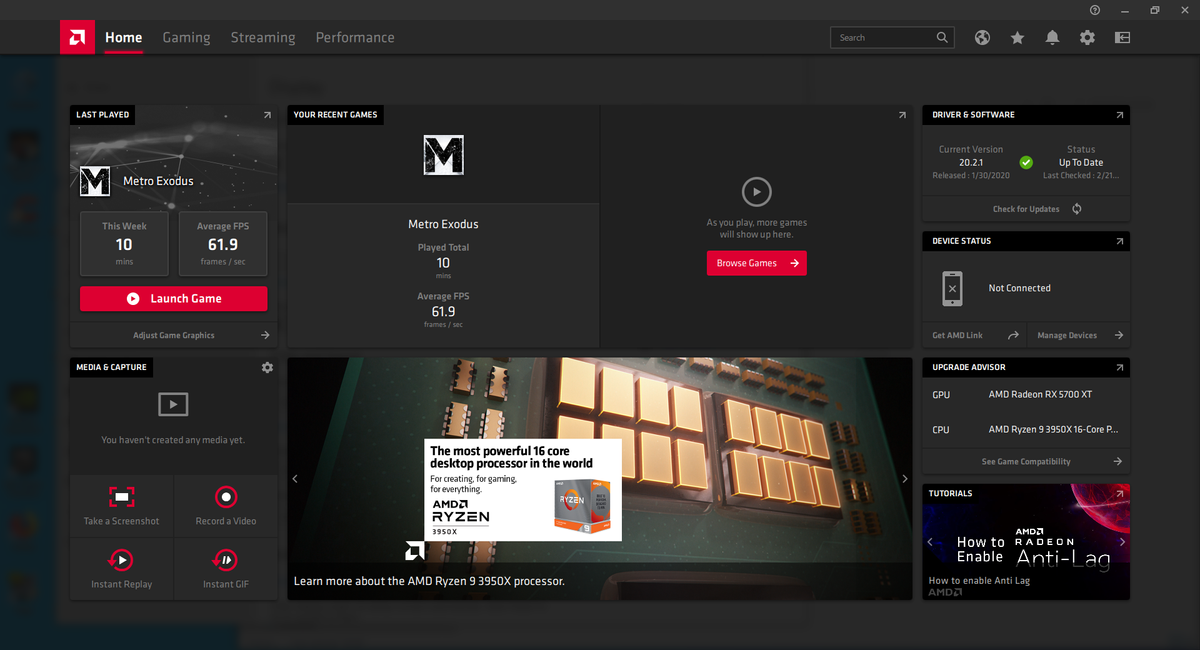
Task: Open the settings gear in the header
Action: click(1087, 37)
